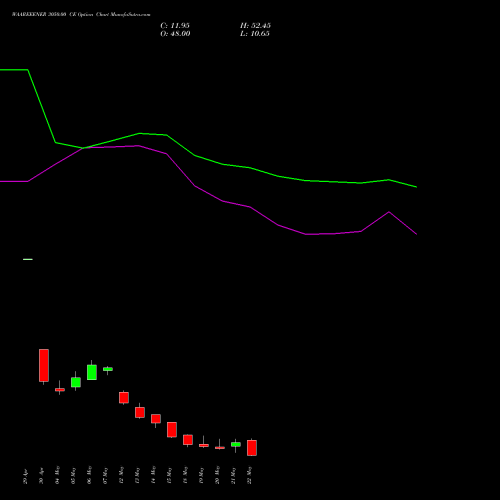Select the thin red candle for 19 May
Screen dimensions: 500x500
click(x=204, y=445)
